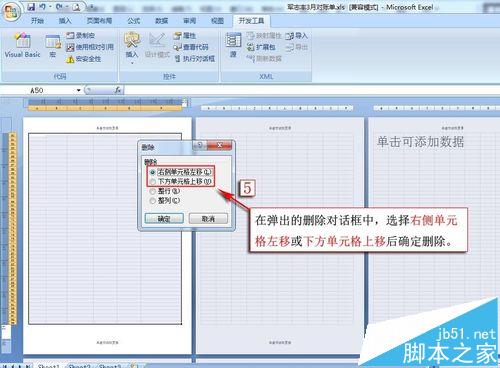Viewport: 500px width, 368px height.
Task: Click the second page header area
Action: 280,128
